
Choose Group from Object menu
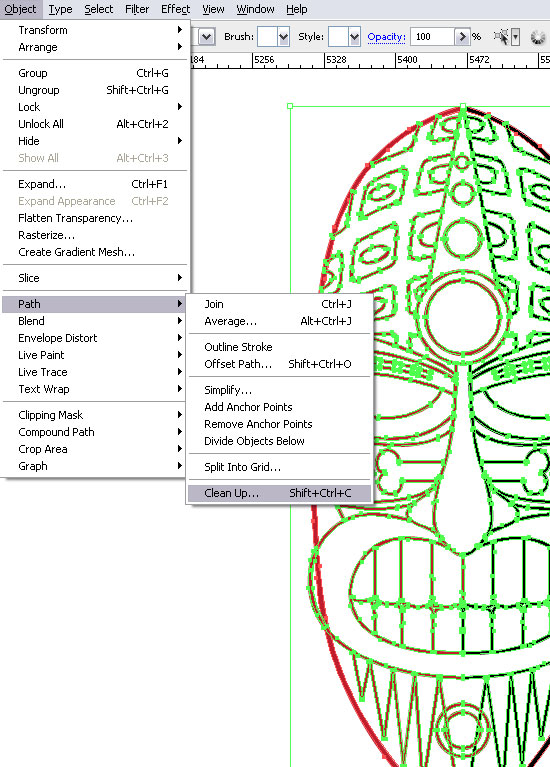94,73
